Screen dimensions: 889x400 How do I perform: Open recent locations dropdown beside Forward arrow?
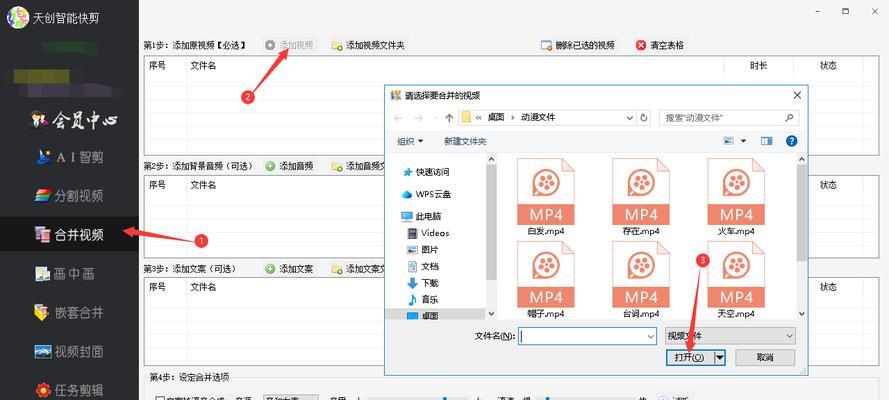coord(435,118)
